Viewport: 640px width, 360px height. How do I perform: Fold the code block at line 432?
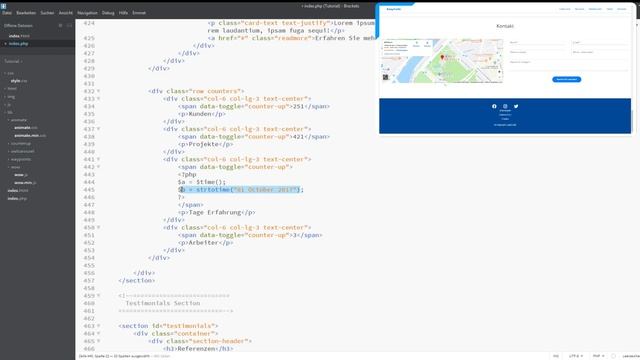98,91
